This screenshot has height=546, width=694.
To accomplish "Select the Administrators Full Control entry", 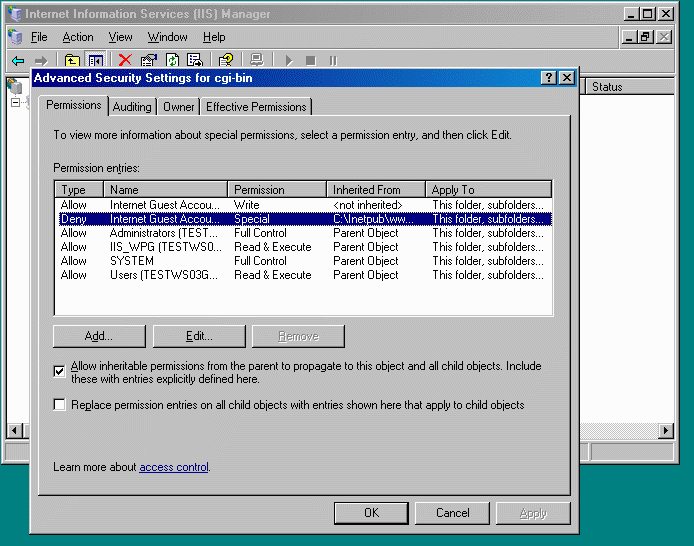I will click(x=303, y=233).
